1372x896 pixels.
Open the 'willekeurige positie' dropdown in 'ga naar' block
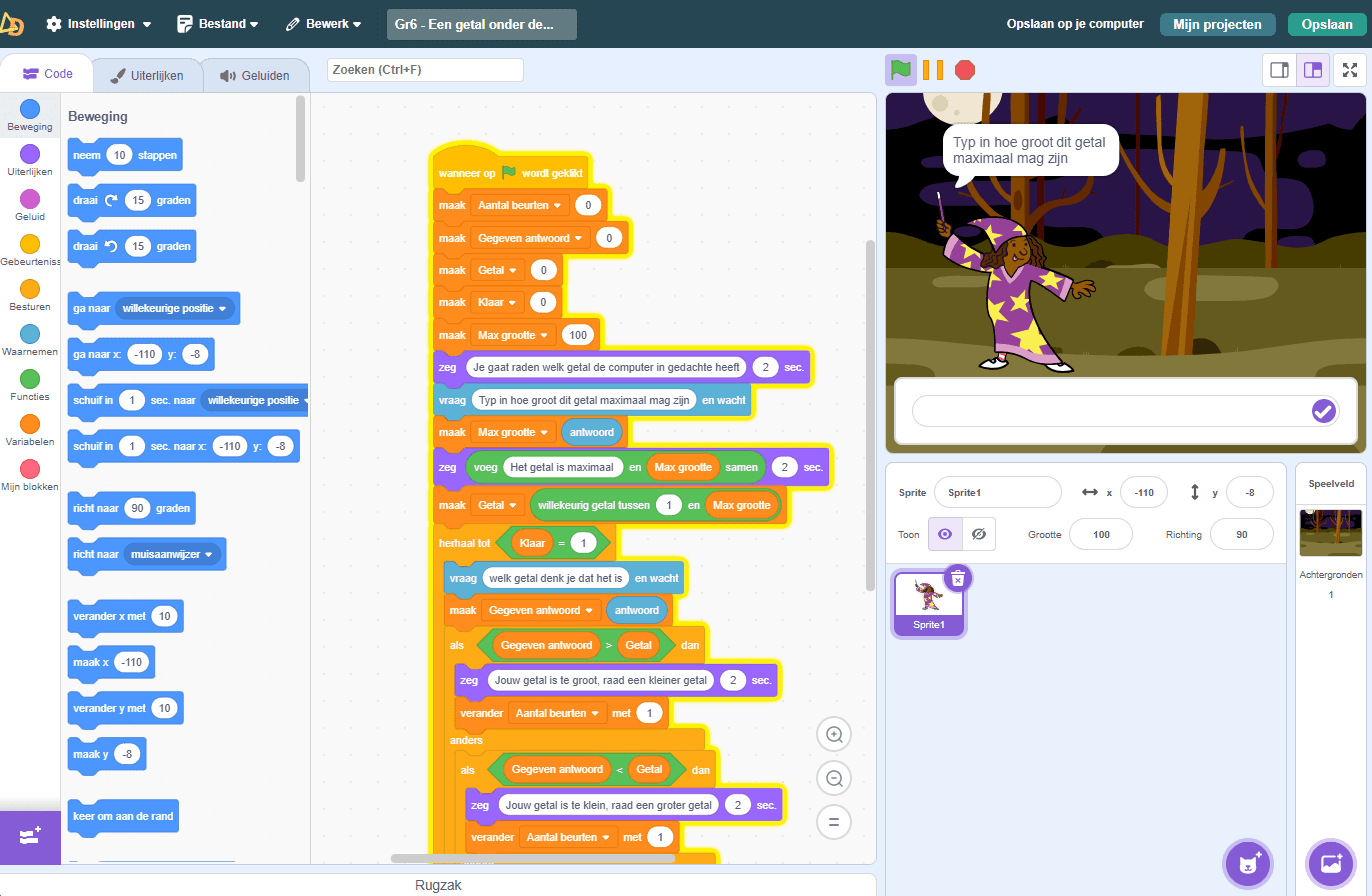tap(175, 308)
